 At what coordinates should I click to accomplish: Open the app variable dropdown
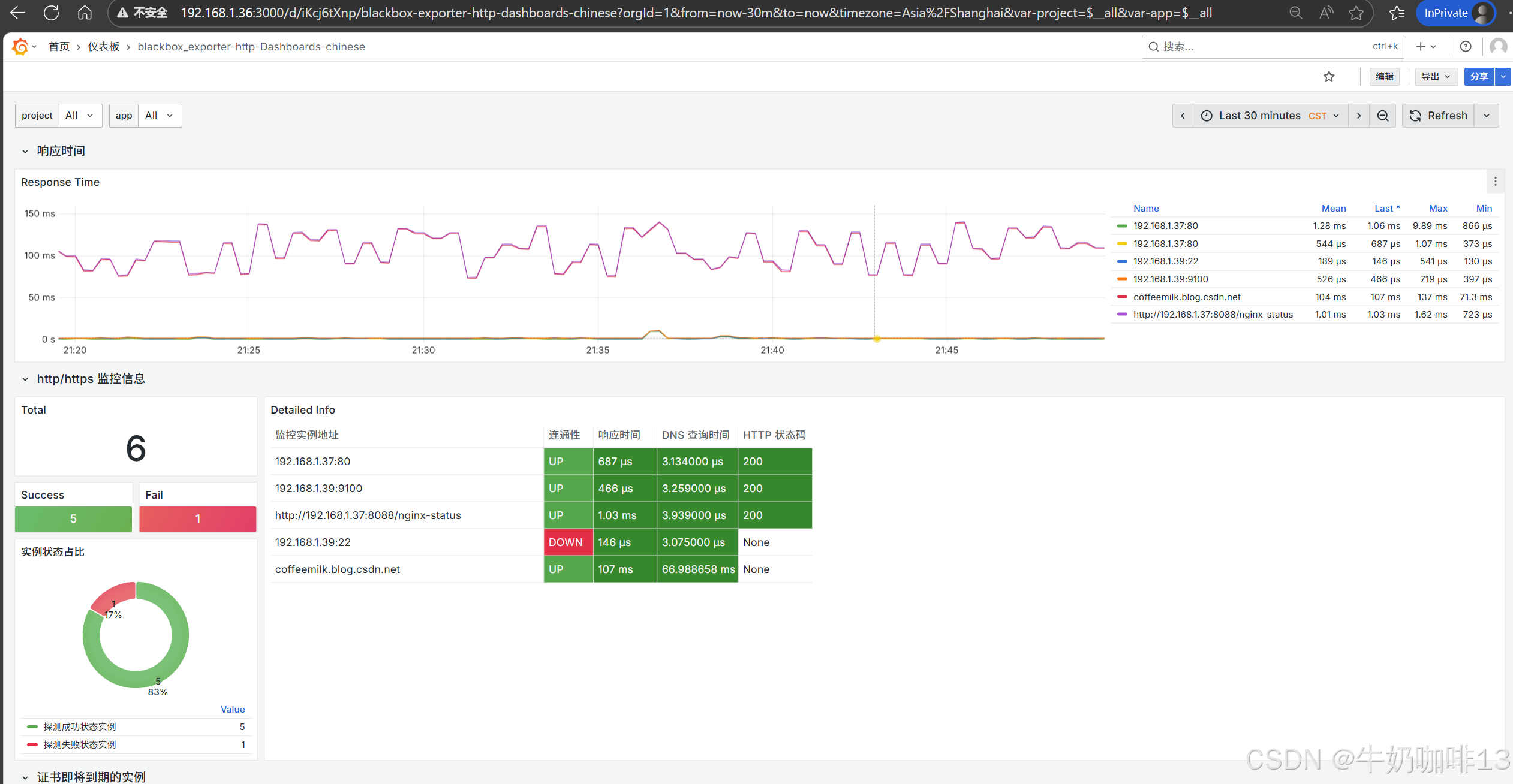159,116
